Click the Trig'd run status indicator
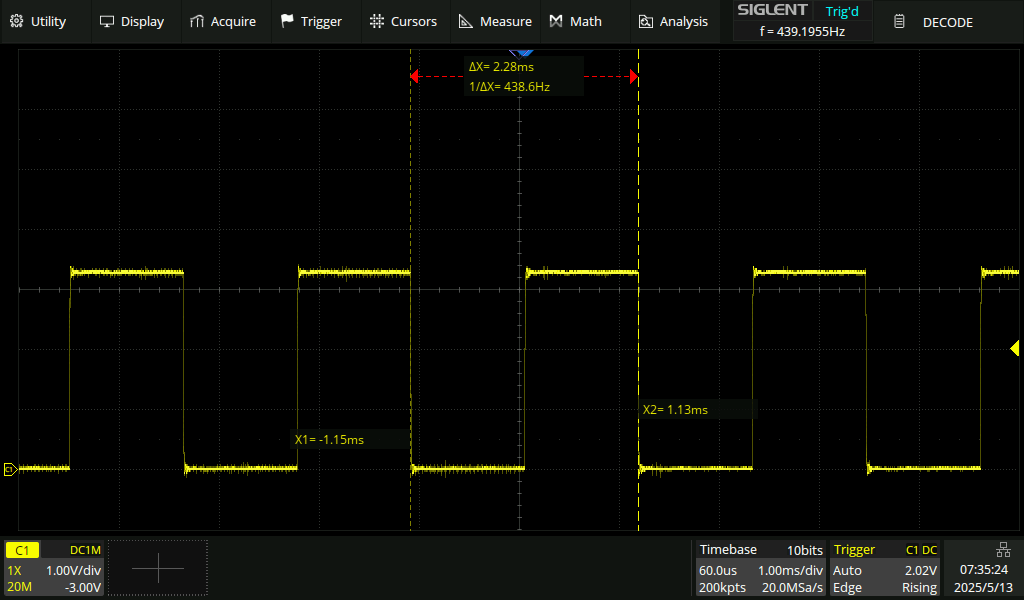This screenshot has width=1024, height=600. coord(841,11)
